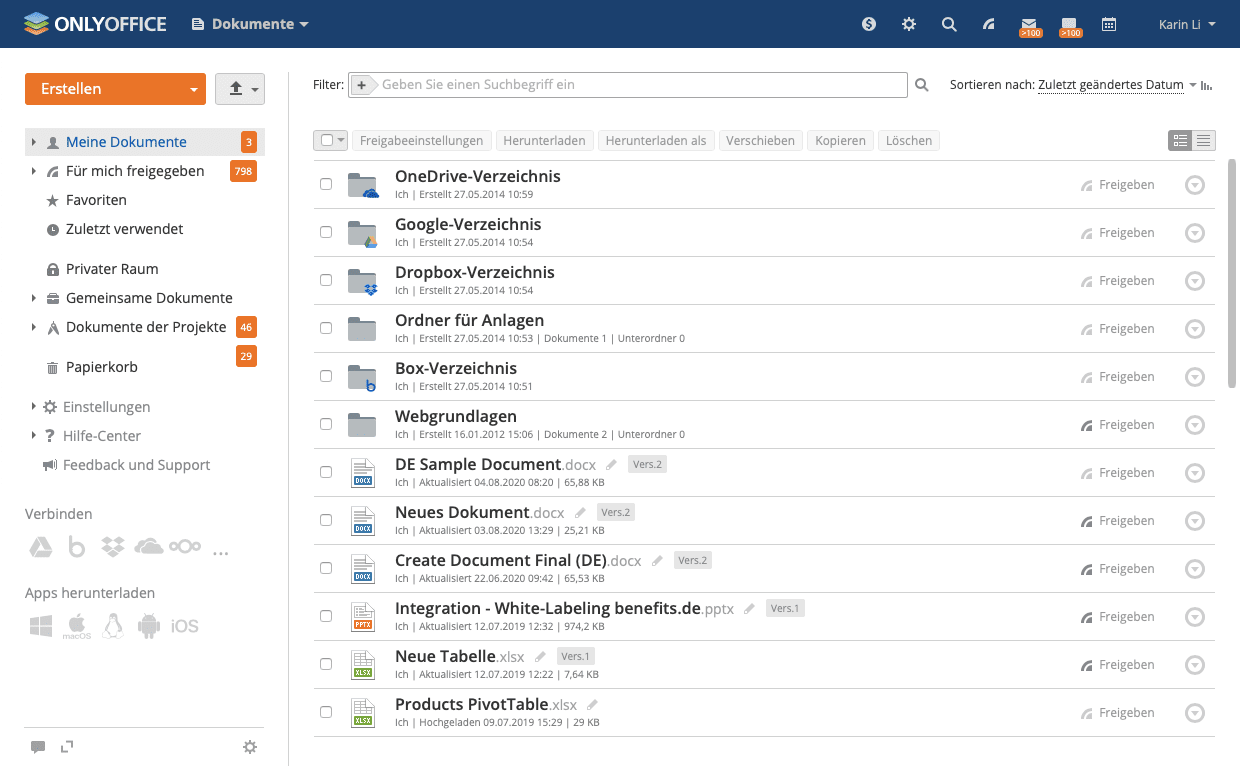Select checkbox for Webgrundlagen
Viewport: 1240px width, 768px height.
[x=326, y=424]
